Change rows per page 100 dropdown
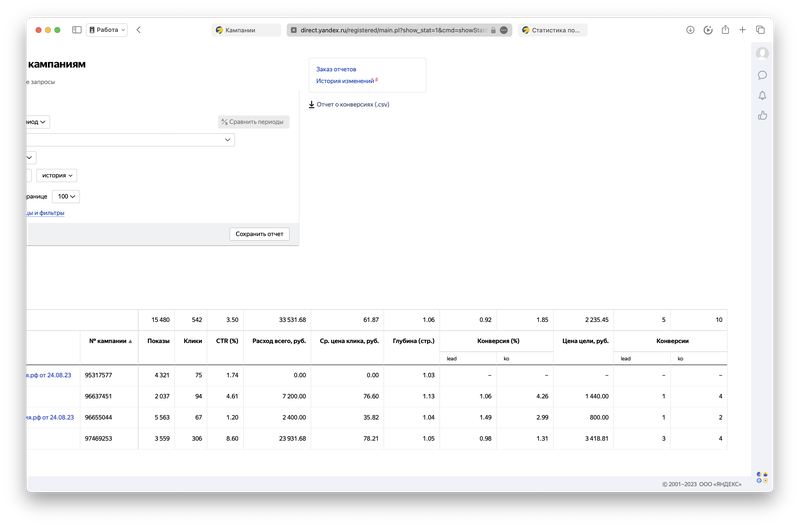The image size is (800, 527). (66, 196)
